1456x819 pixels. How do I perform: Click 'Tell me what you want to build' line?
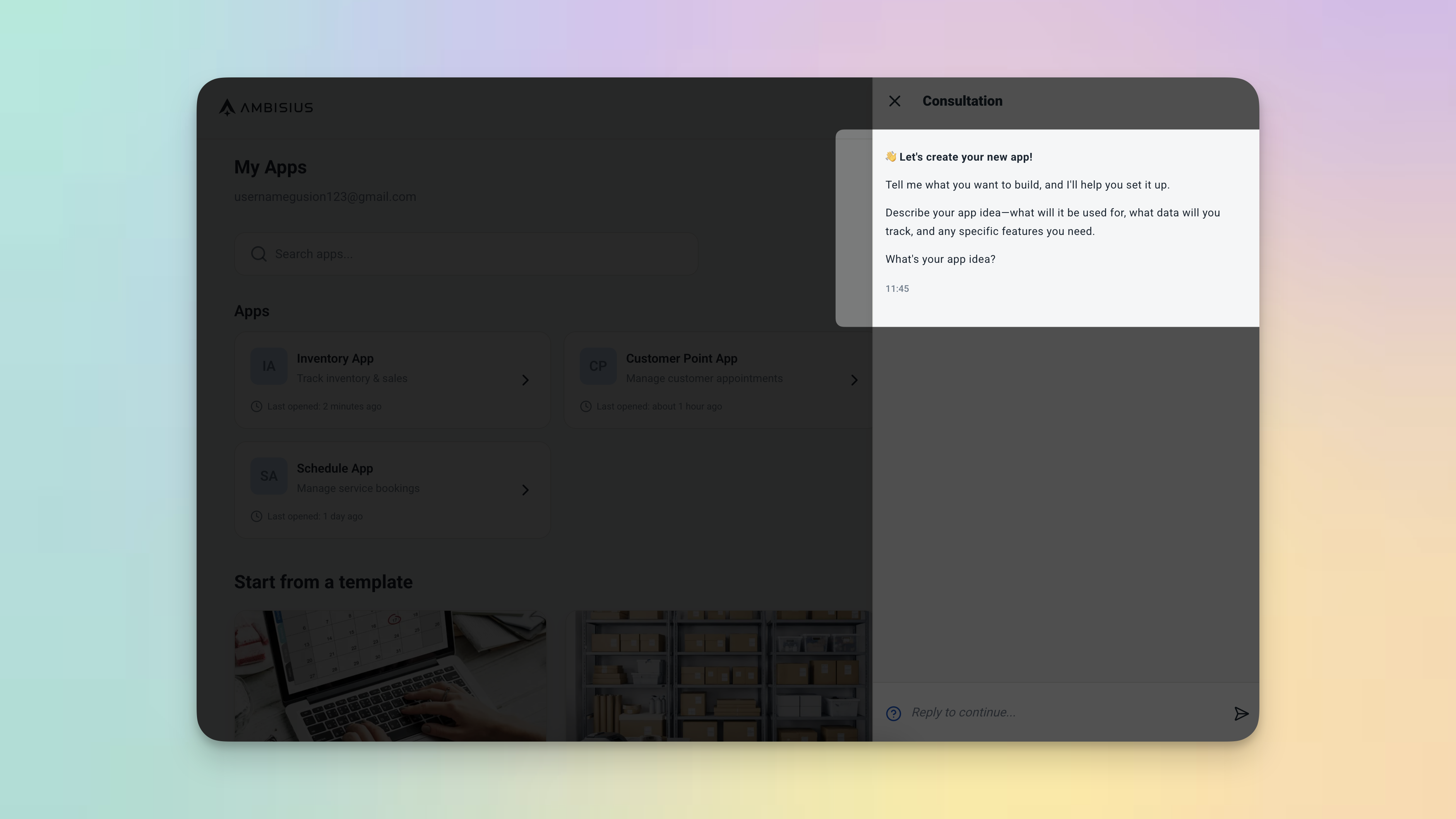(1027, 185)
